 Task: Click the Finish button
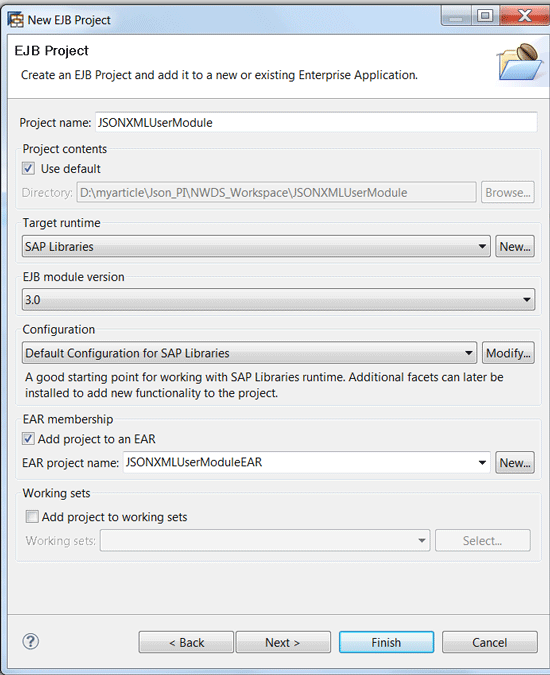point(386,642)
